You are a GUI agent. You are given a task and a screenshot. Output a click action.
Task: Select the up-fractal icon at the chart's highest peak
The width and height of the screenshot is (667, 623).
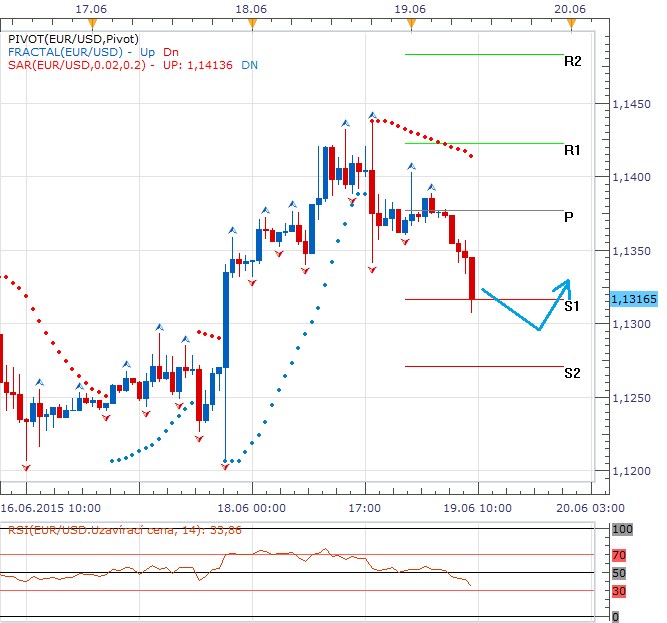pyautogui.click(x=372, y=116)
